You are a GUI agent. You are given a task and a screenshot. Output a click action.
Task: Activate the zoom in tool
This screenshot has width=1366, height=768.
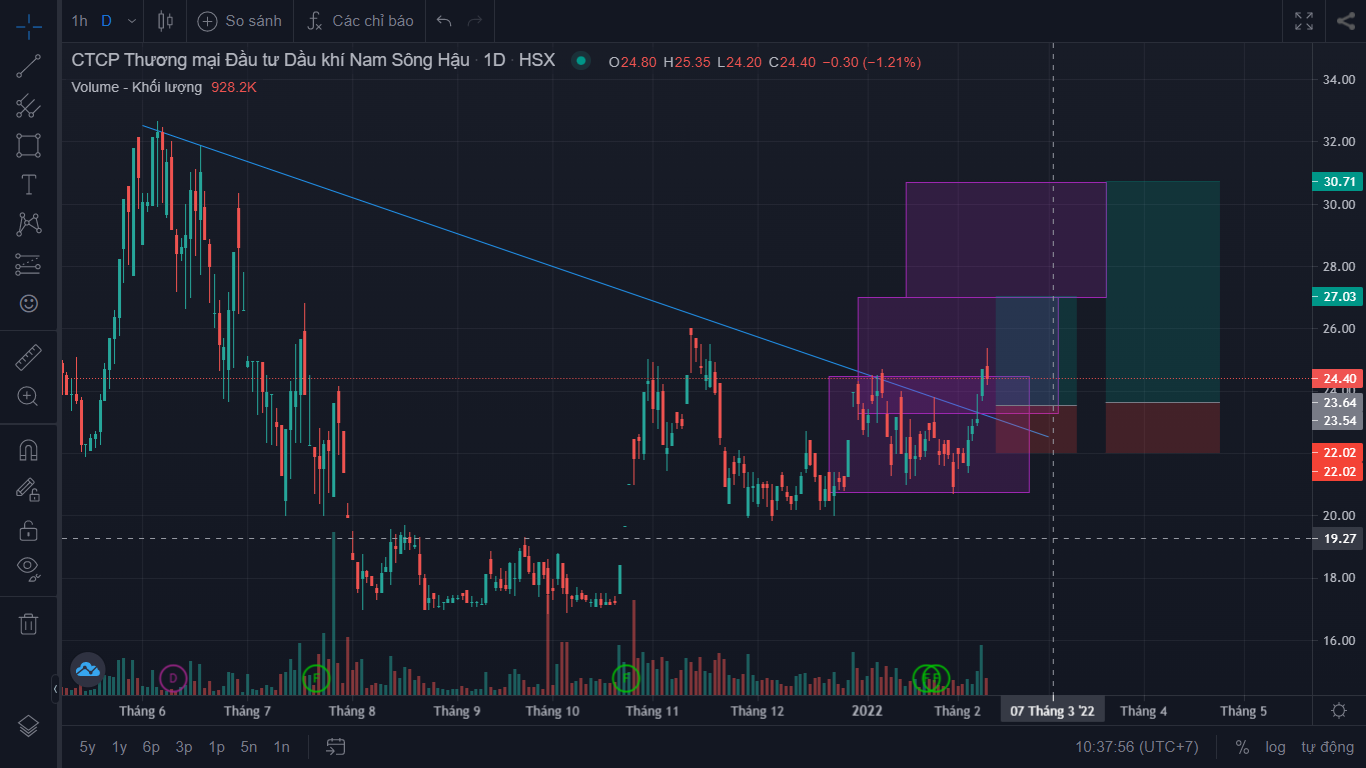tap(29, 396)
